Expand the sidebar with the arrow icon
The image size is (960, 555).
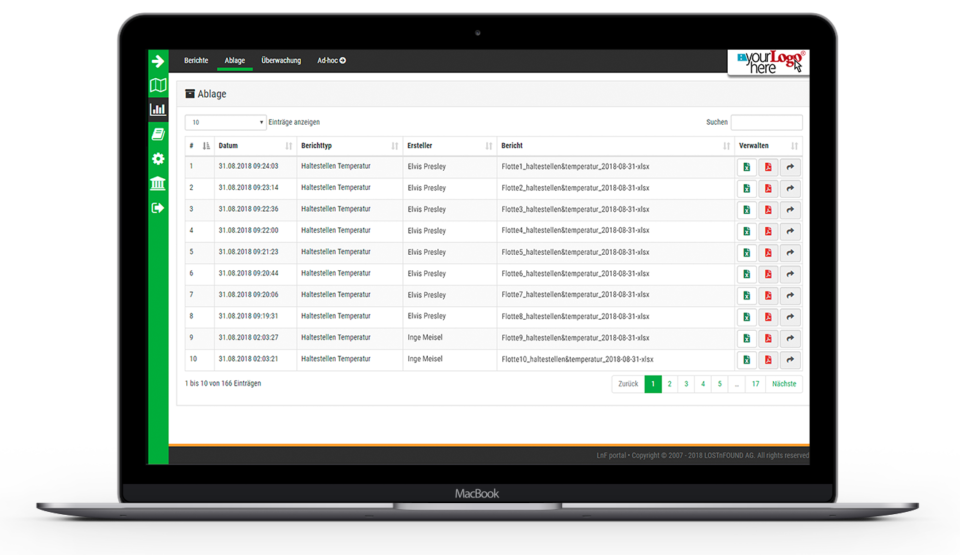[x=157, y=61]
